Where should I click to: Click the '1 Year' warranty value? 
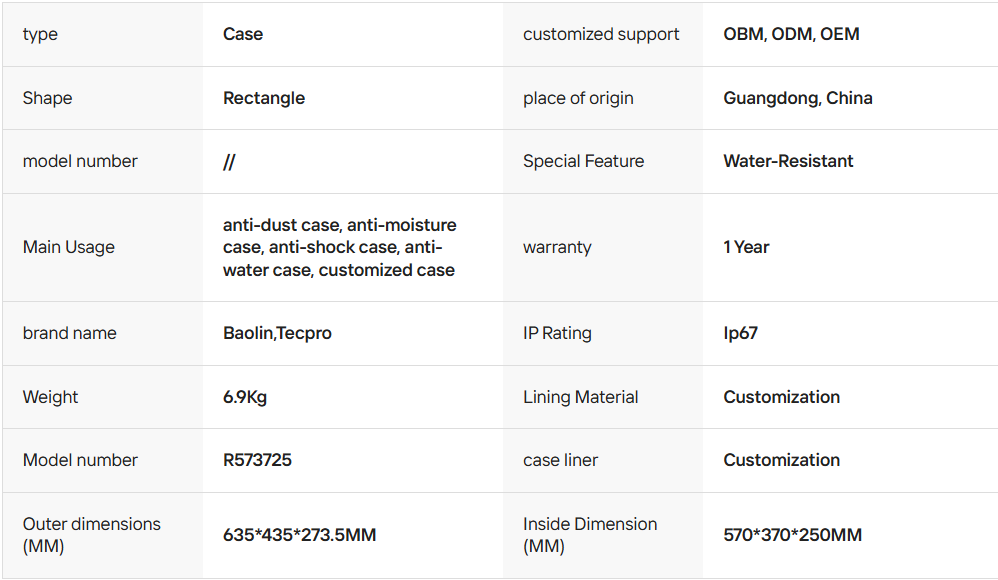coord(746,247)
